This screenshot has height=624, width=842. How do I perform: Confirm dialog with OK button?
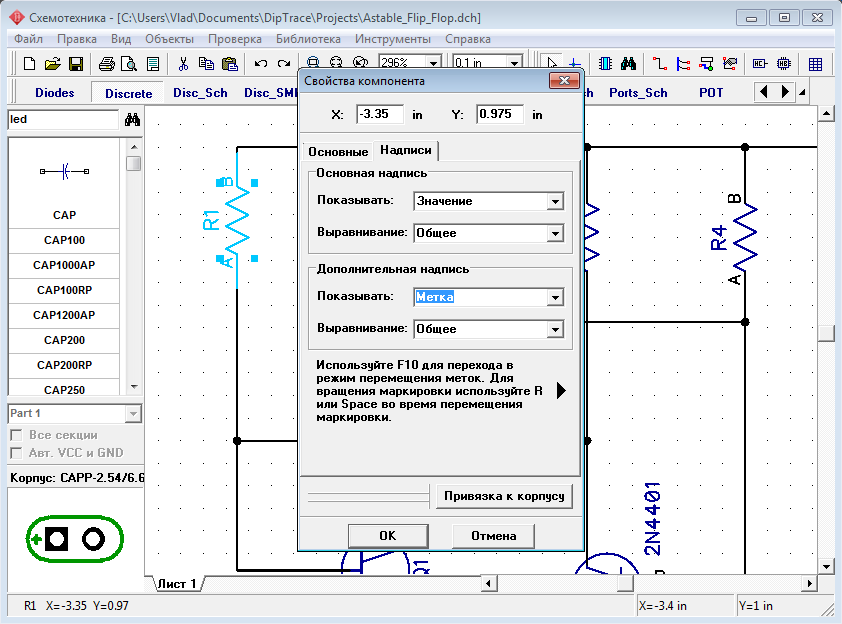point(388,536)
